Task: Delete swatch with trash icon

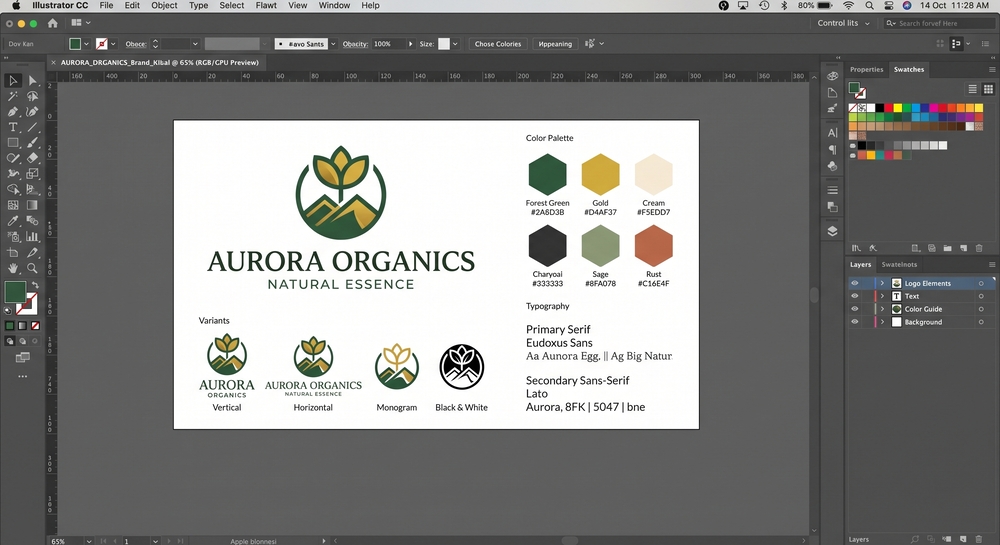Action: click(x=979, y=248)
